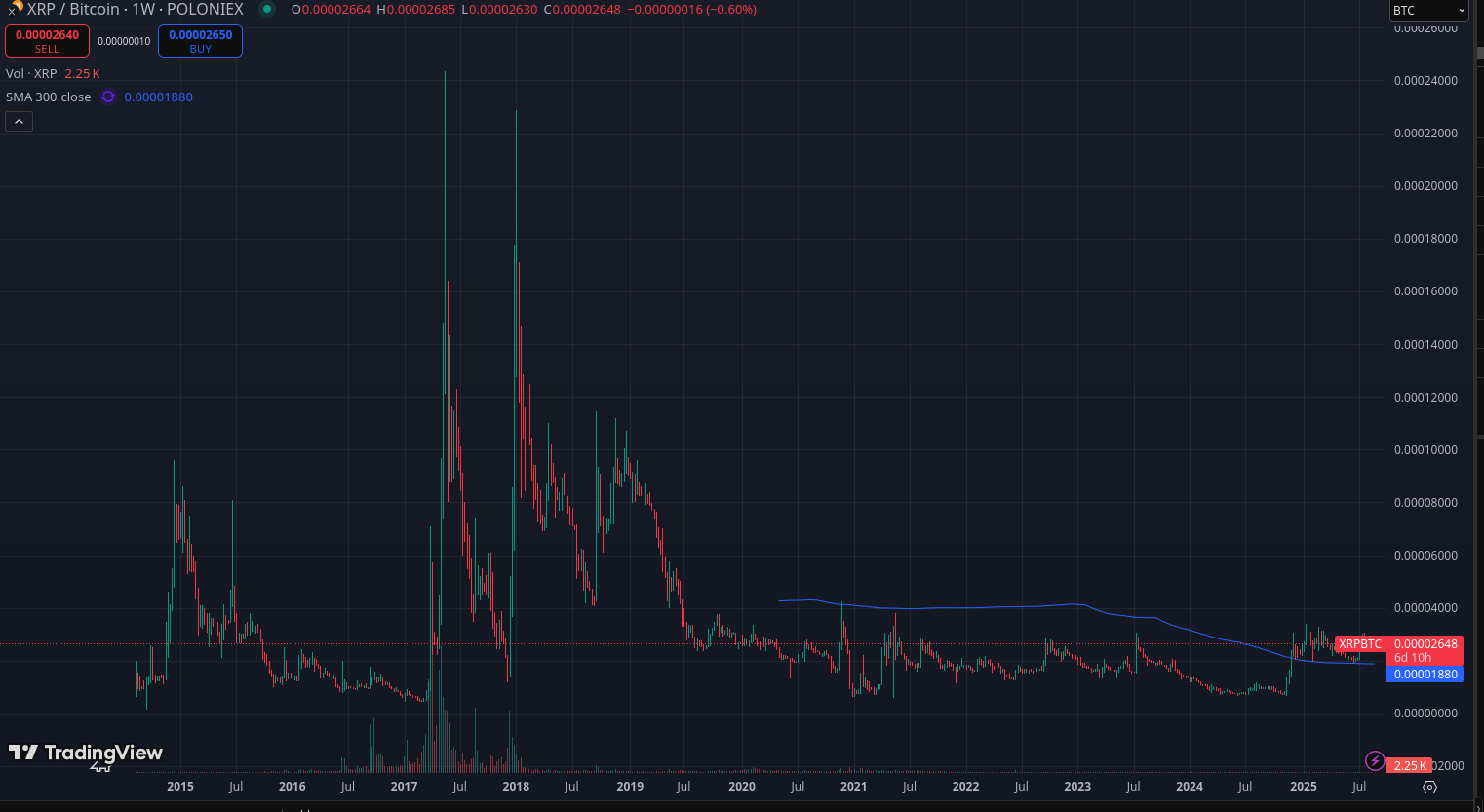Click the SELL button at 0.00002640
The width and height of the screenshot is (1484, 812).
coord(47,41)
